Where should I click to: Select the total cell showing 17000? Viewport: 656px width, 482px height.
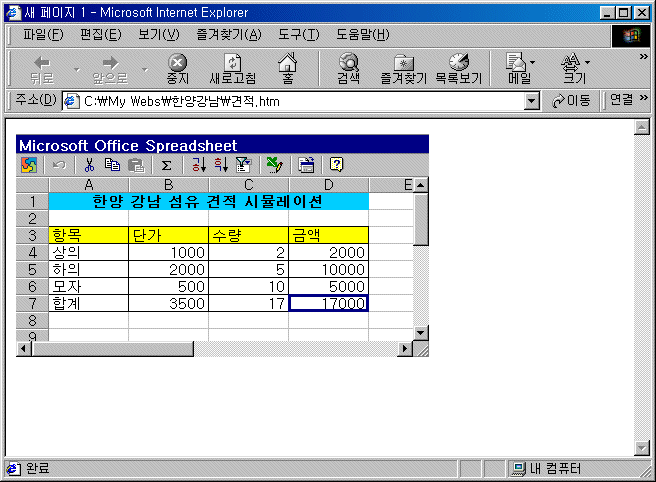[328, 303]
